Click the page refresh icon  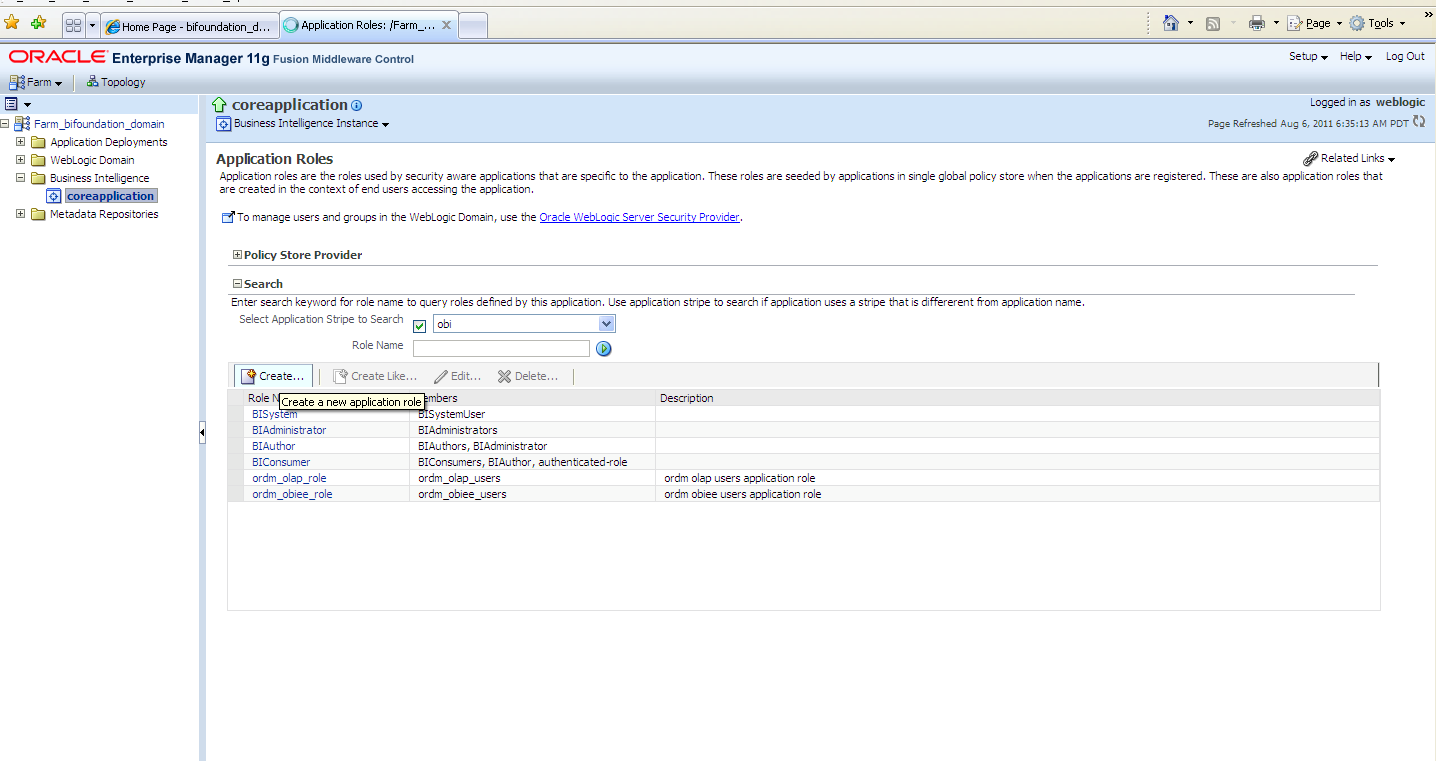pos(1419,122)
